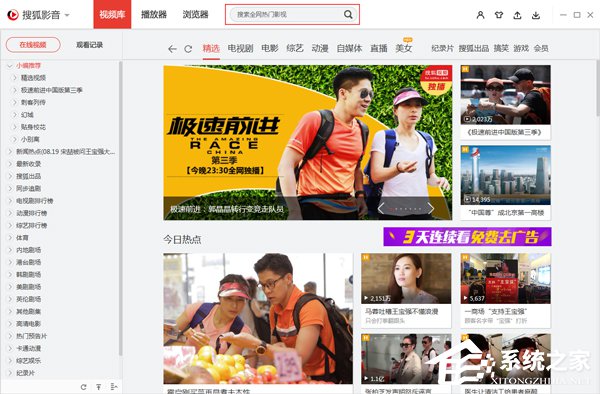Image resolution: width=600 pixels, height=394 pixels.
Task: Reload page with the refresh icon beside 精选
Action: (x=188, y=49)
